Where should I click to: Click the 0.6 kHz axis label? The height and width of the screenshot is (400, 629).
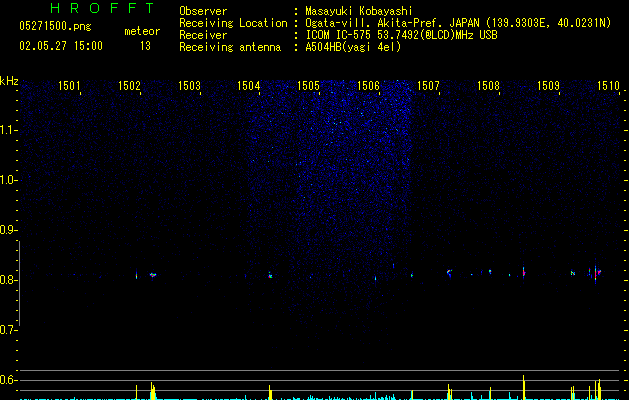[x=8, y=380]
